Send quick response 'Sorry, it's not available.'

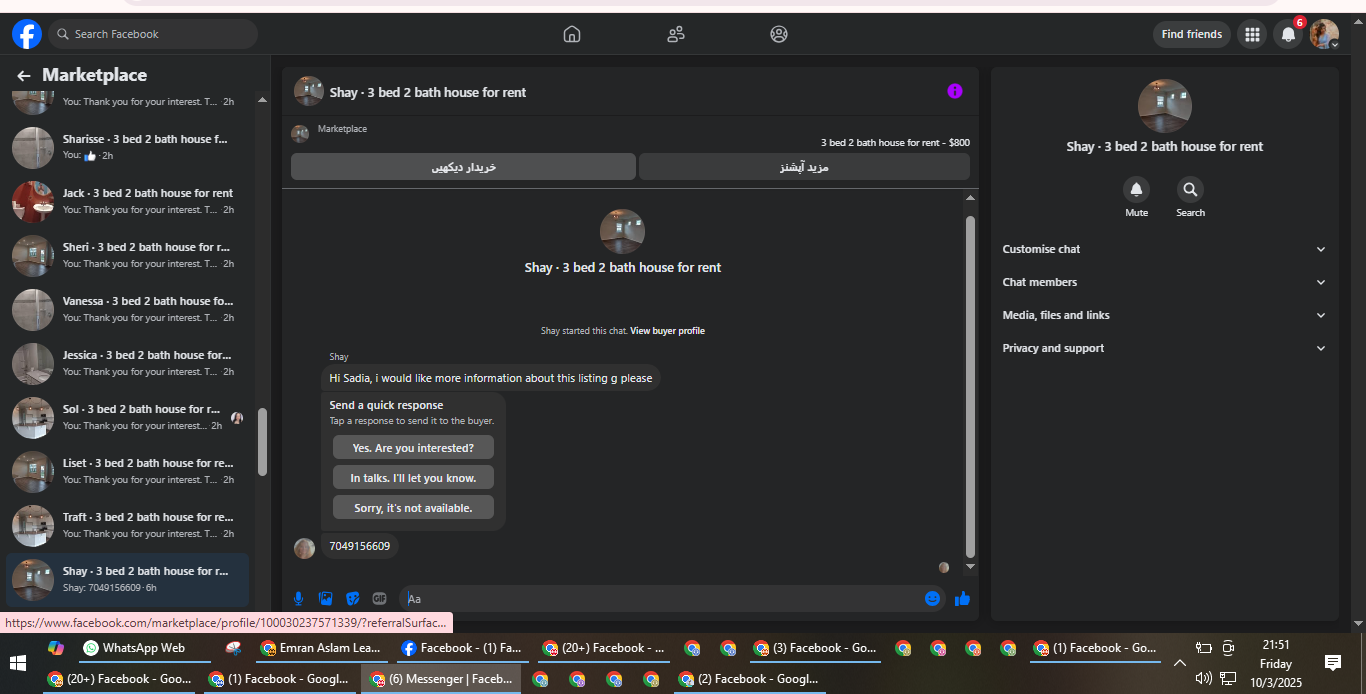413,508
